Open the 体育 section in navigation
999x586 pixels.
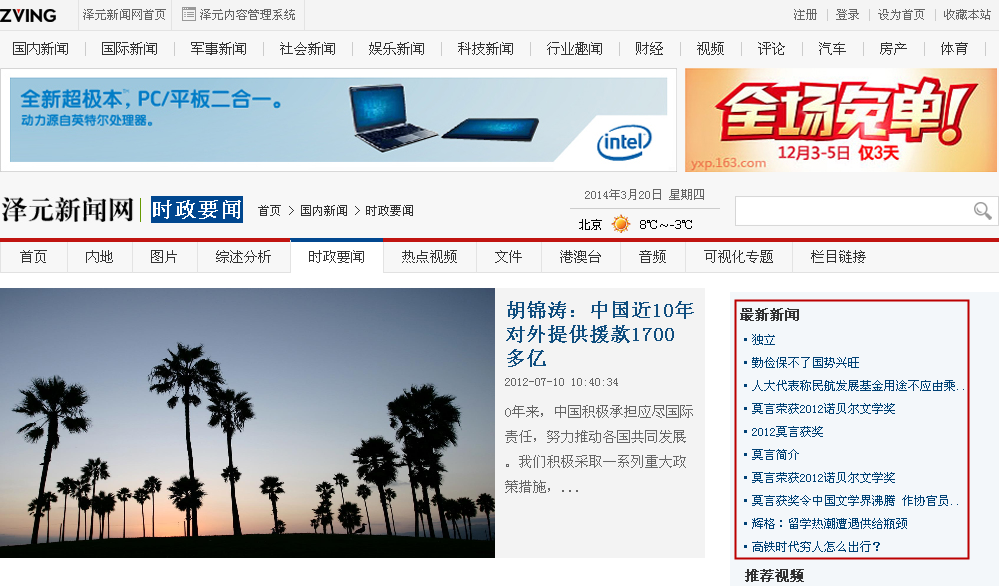[x=953, y=49]
